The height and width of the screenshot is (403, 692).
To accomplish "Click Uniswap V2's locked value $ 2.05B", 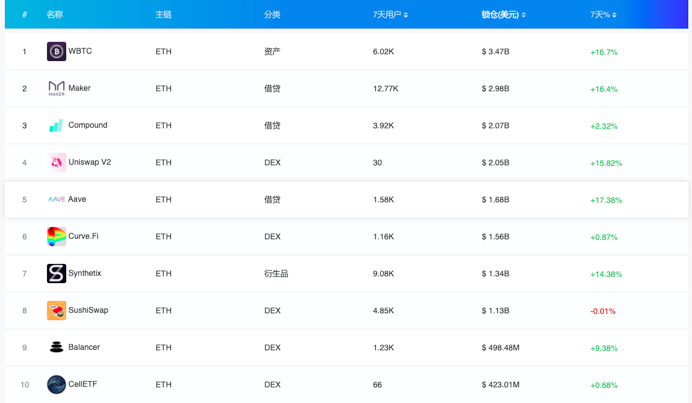I will coord(495,163).
